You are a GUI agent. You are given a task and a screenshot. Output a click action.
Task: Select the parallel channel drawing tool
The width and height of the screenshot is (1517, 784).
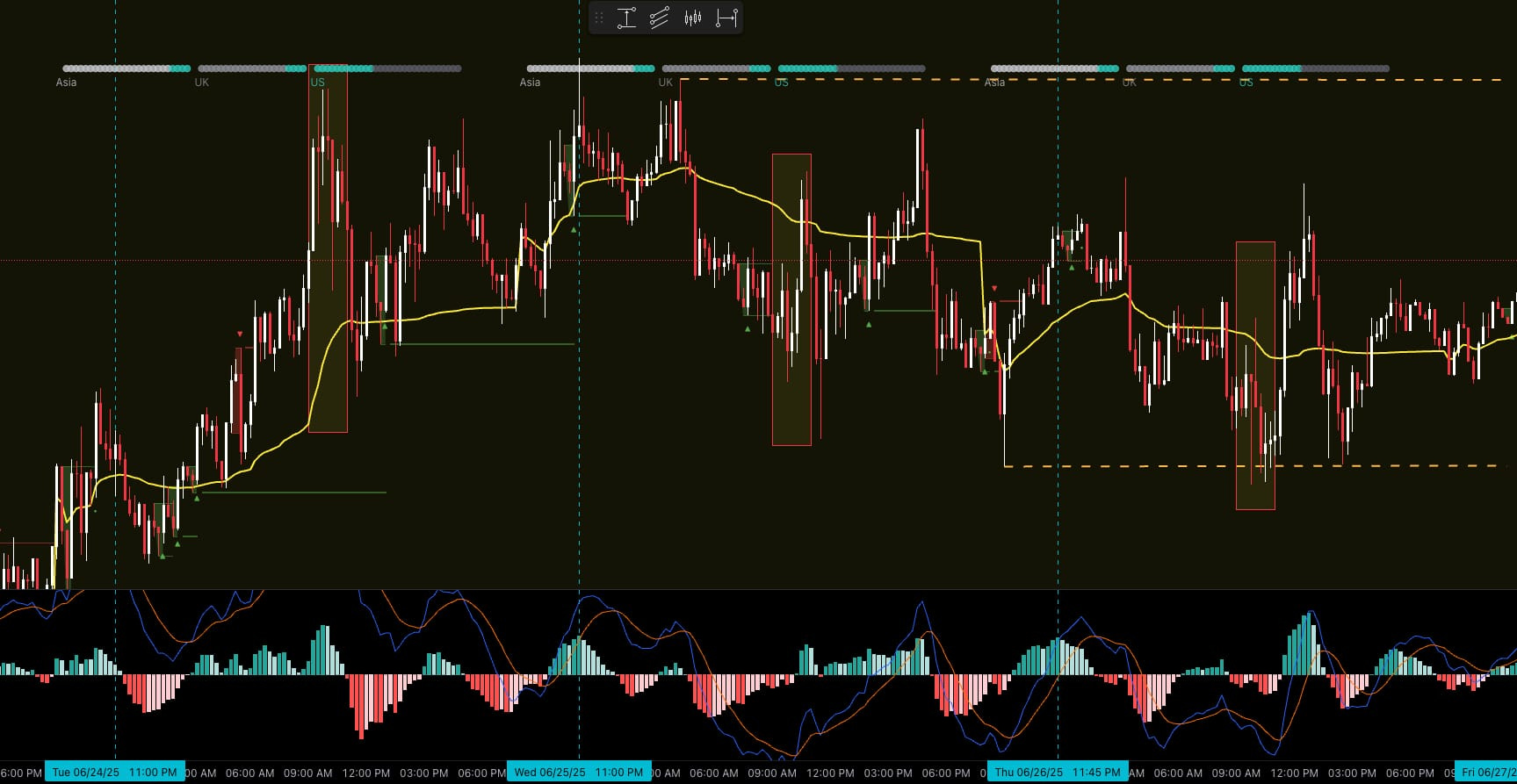[660, 18]
